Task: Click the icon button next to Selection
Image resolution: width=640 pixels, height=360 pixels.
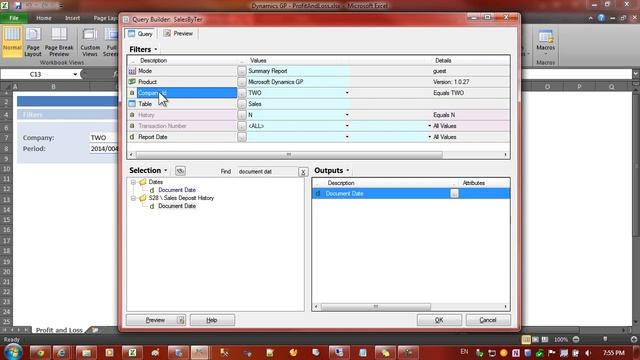Action: click(x=180, y=171)
